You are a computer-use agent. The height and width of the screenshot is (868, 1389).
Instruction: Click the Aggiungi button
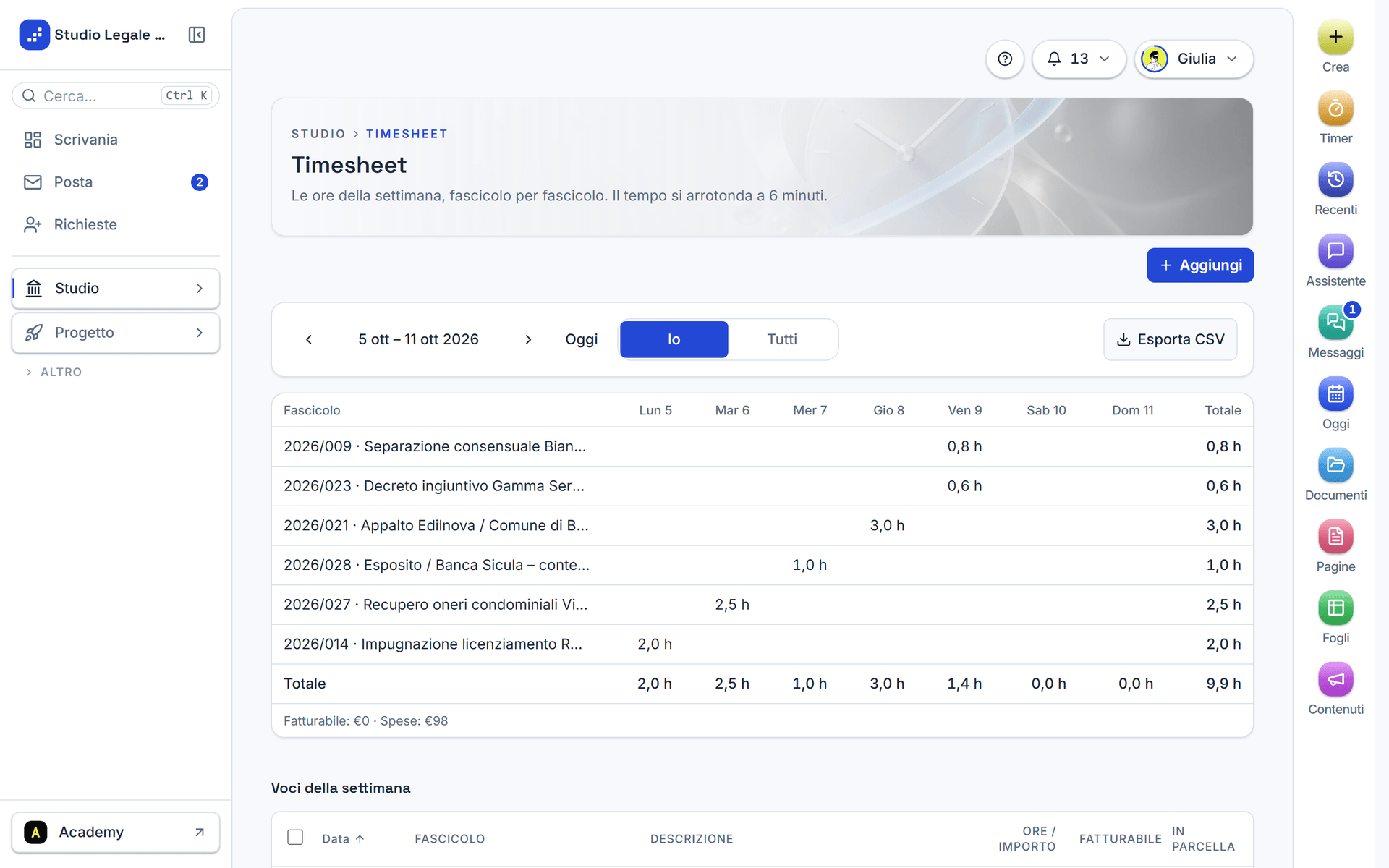click(1199, 265)
